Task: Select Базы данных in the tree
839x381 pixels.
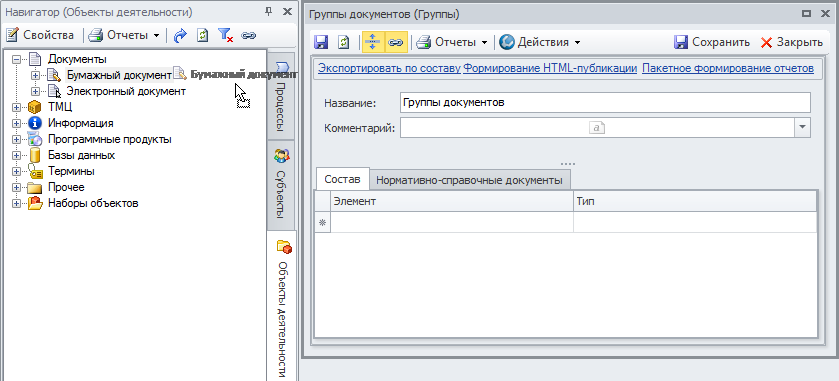Action: pos(81,155)
